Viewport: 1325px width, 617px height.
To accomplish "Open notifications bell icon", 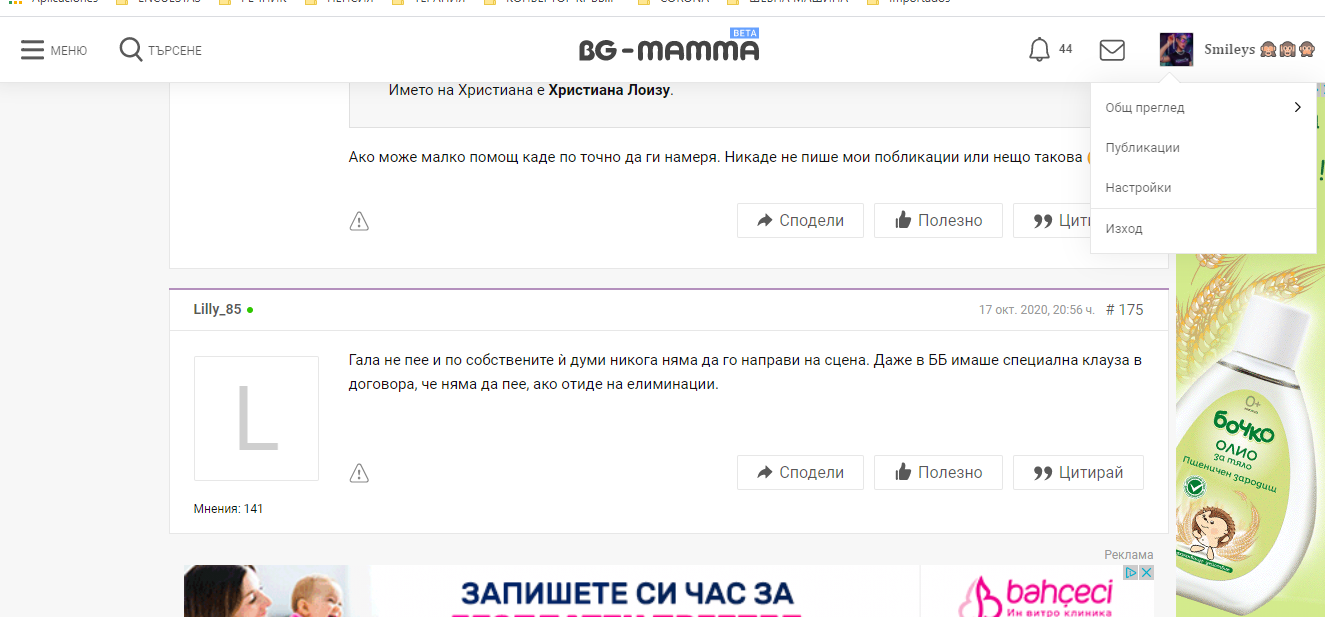I will coord(1039,50).
